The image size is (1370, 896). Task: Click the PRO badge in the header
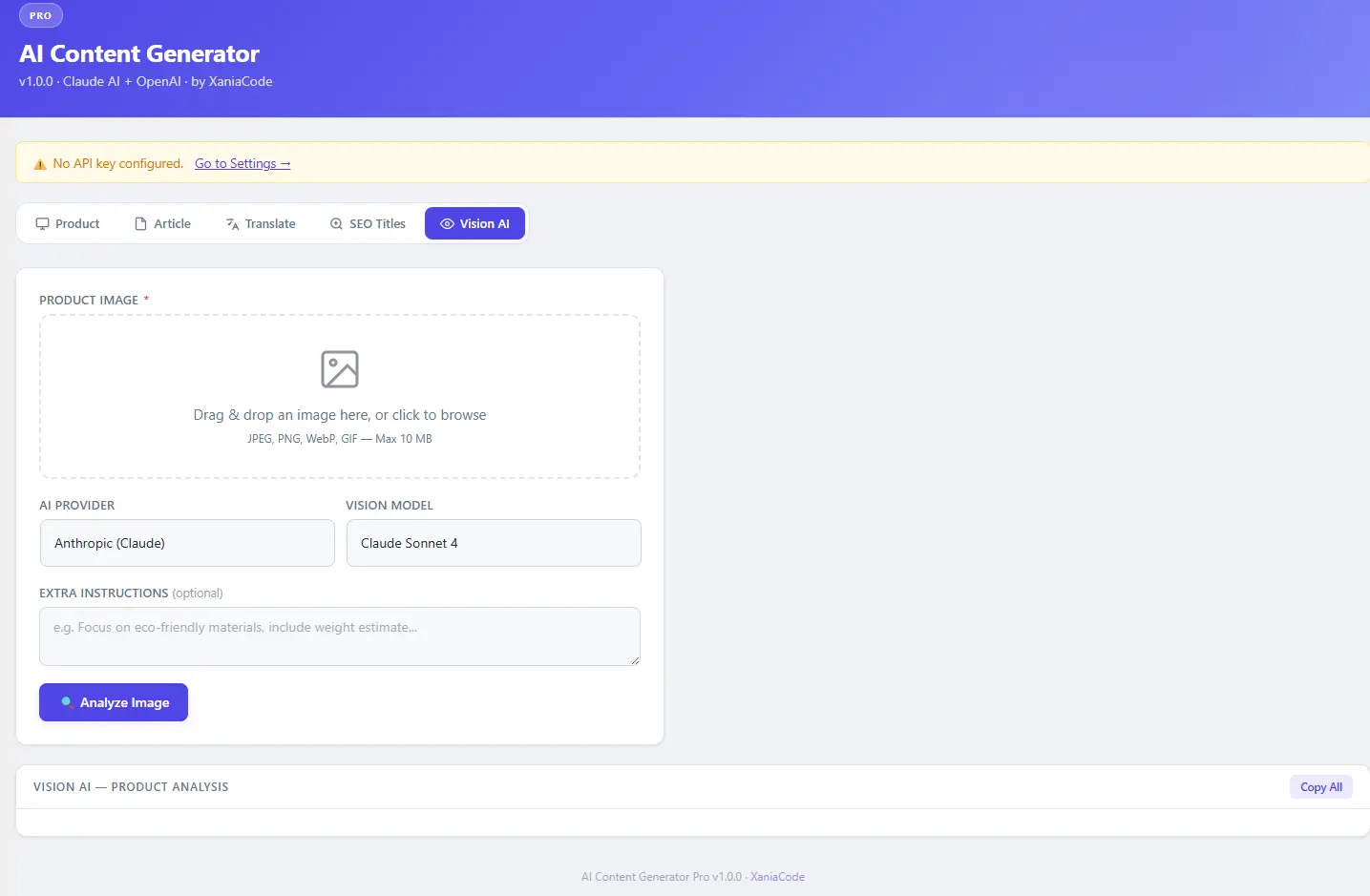pyautogui.click(x=41, y=16)
